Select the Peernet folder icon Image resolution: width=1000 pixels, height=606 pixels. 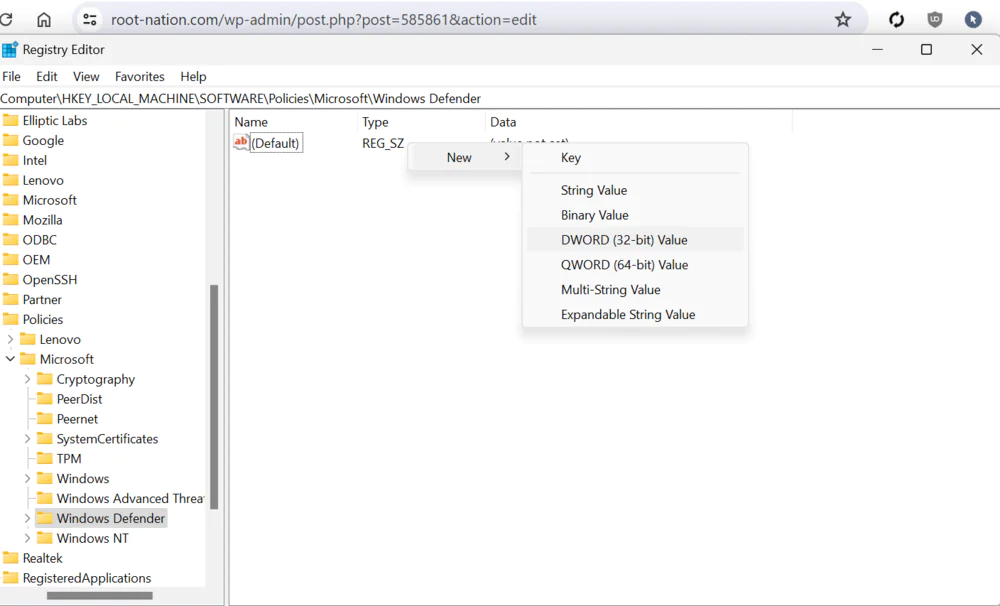click(x=45, y=418)
